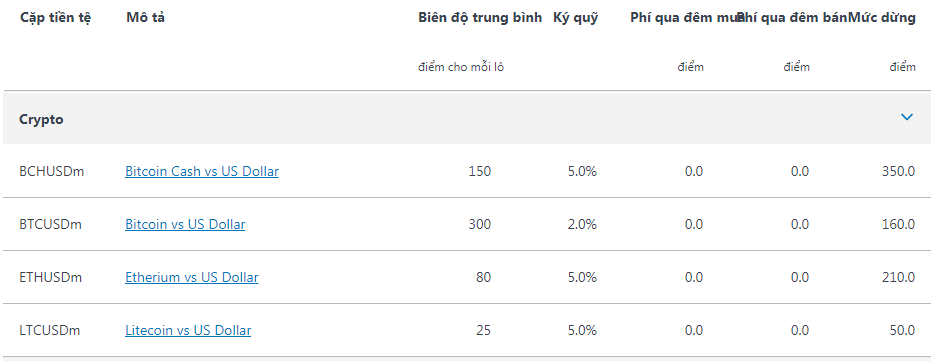Viewport: 931px width, 363px height.
Task: Select the BCHUSDm symbol cell
Action: pyautogui.click(x=52, y=172)
